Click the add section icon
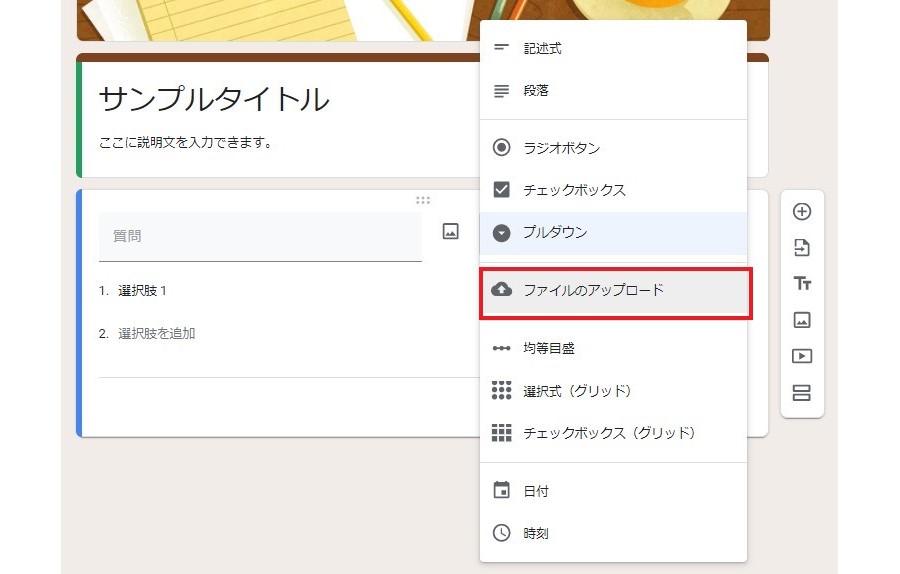 point(801,393)
